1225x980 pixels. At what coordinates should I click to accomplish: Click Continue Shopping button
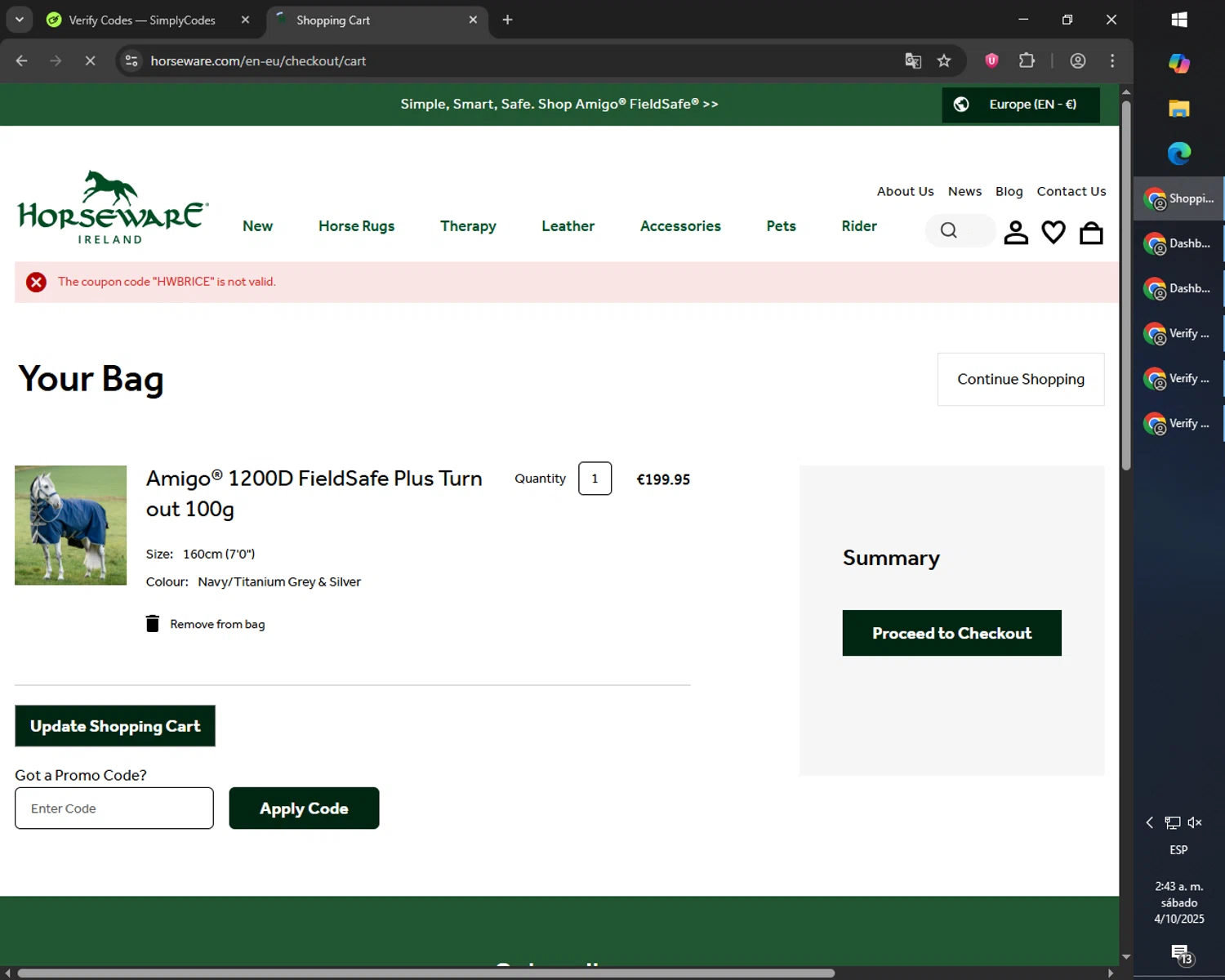pyautogui.click(x=1021, y=379)
